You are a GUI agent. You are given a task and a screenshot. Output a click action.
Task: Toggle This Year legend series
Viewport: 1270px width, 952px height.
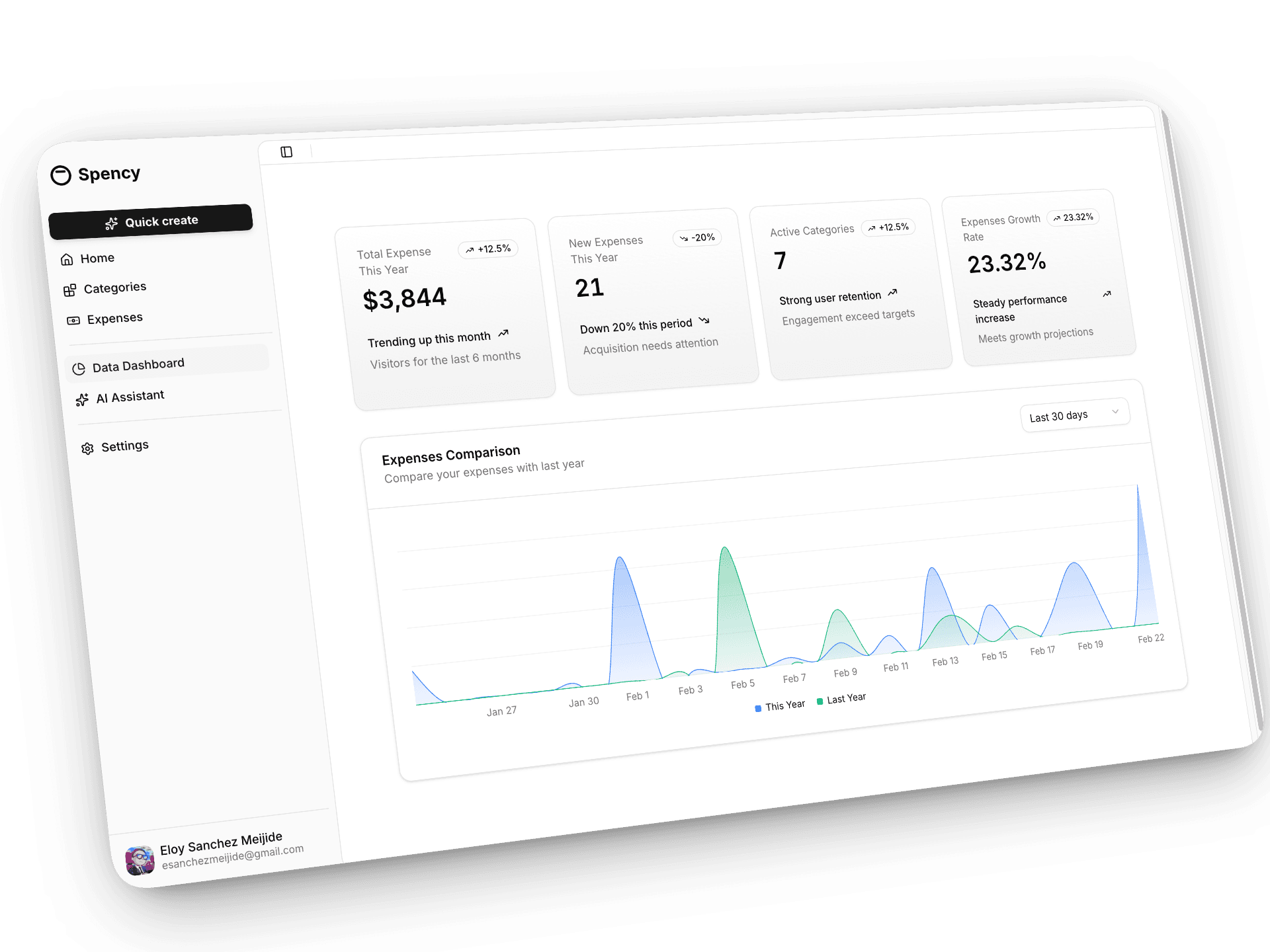click(x=785, y=705)
